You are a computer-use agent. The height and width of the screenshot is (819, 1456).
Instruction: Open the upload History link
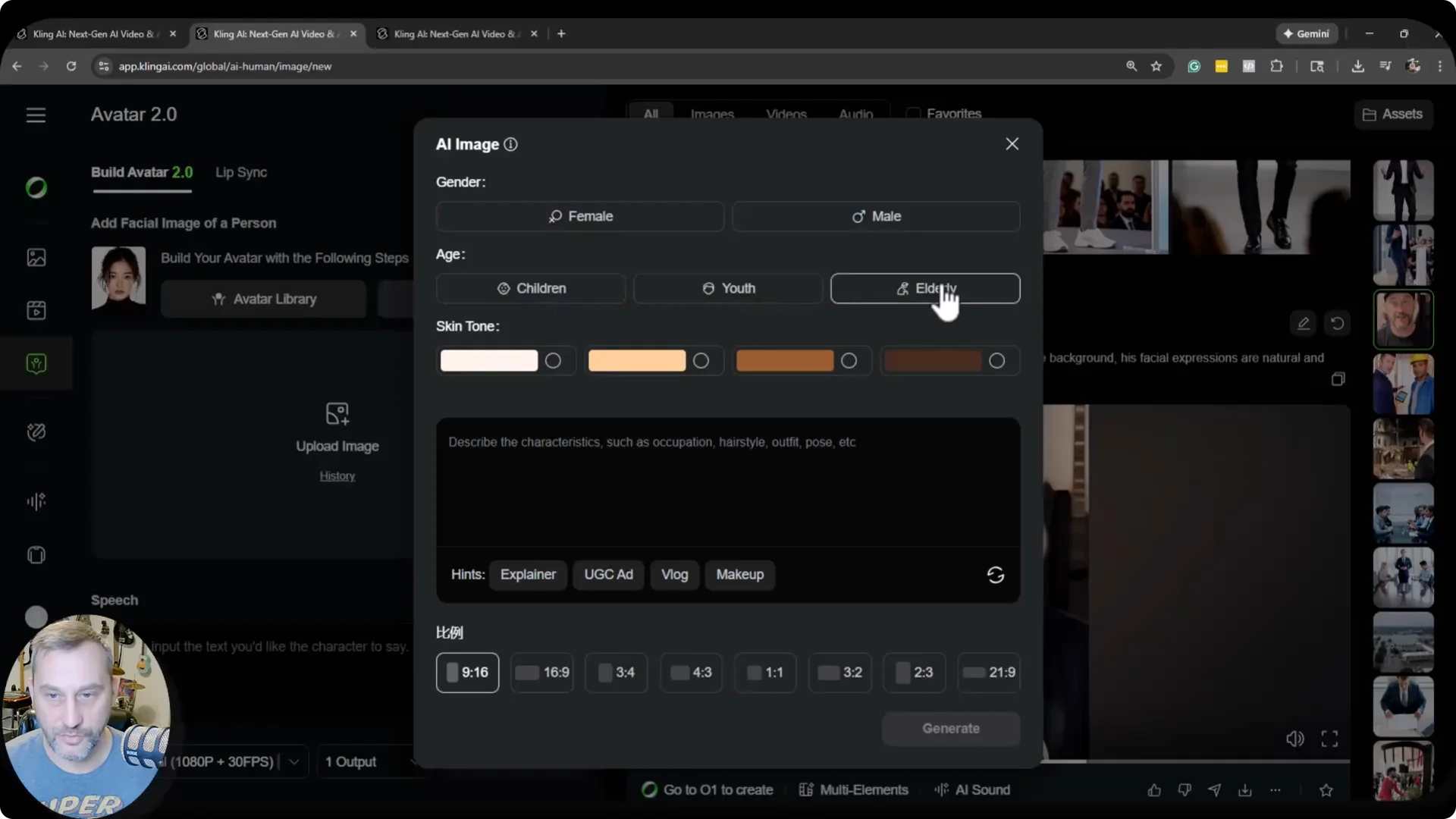click(x=337, y=476)
